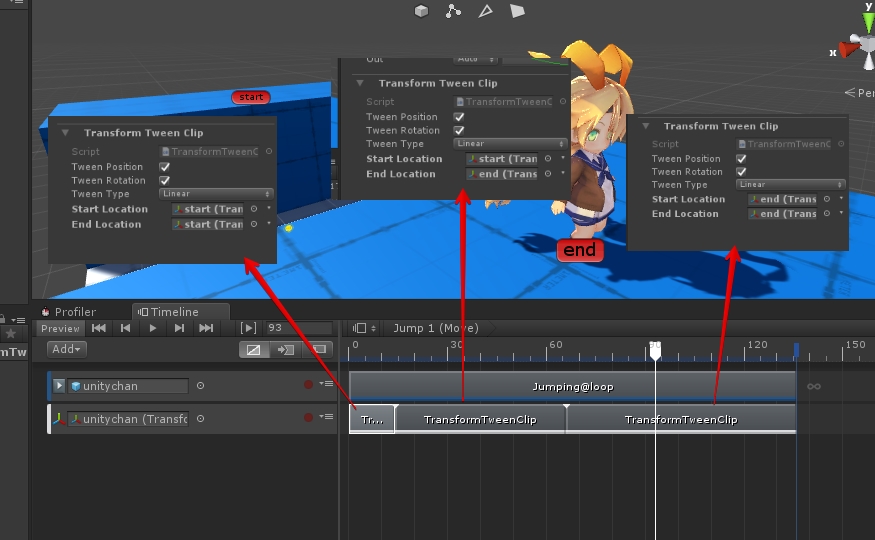This screenshot has height=540, width=875.
Task: Click Script field in start-to-start clip panel
Action: click(x=210, y=152)
